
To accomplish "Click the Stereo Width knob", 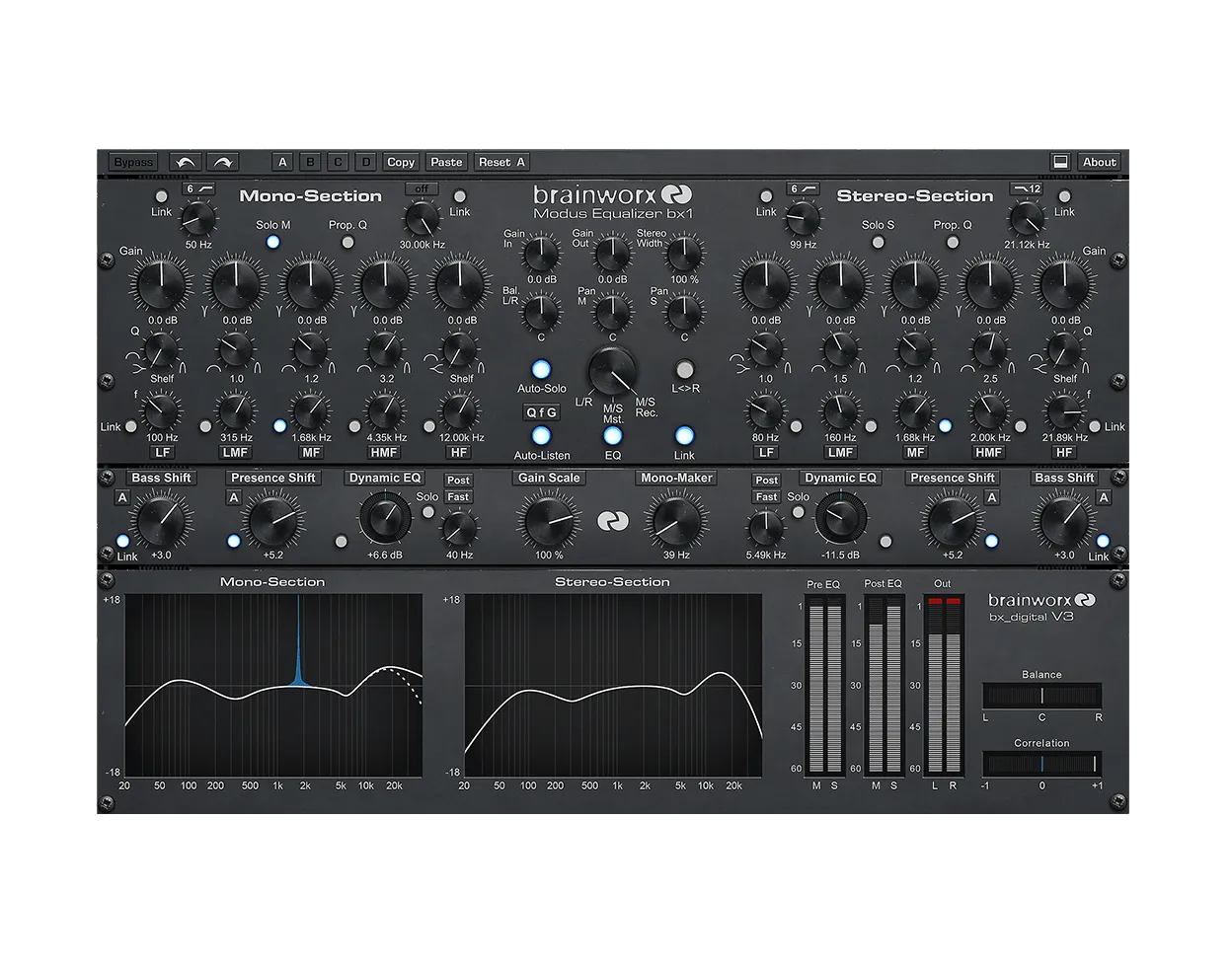I will (683, 254).
